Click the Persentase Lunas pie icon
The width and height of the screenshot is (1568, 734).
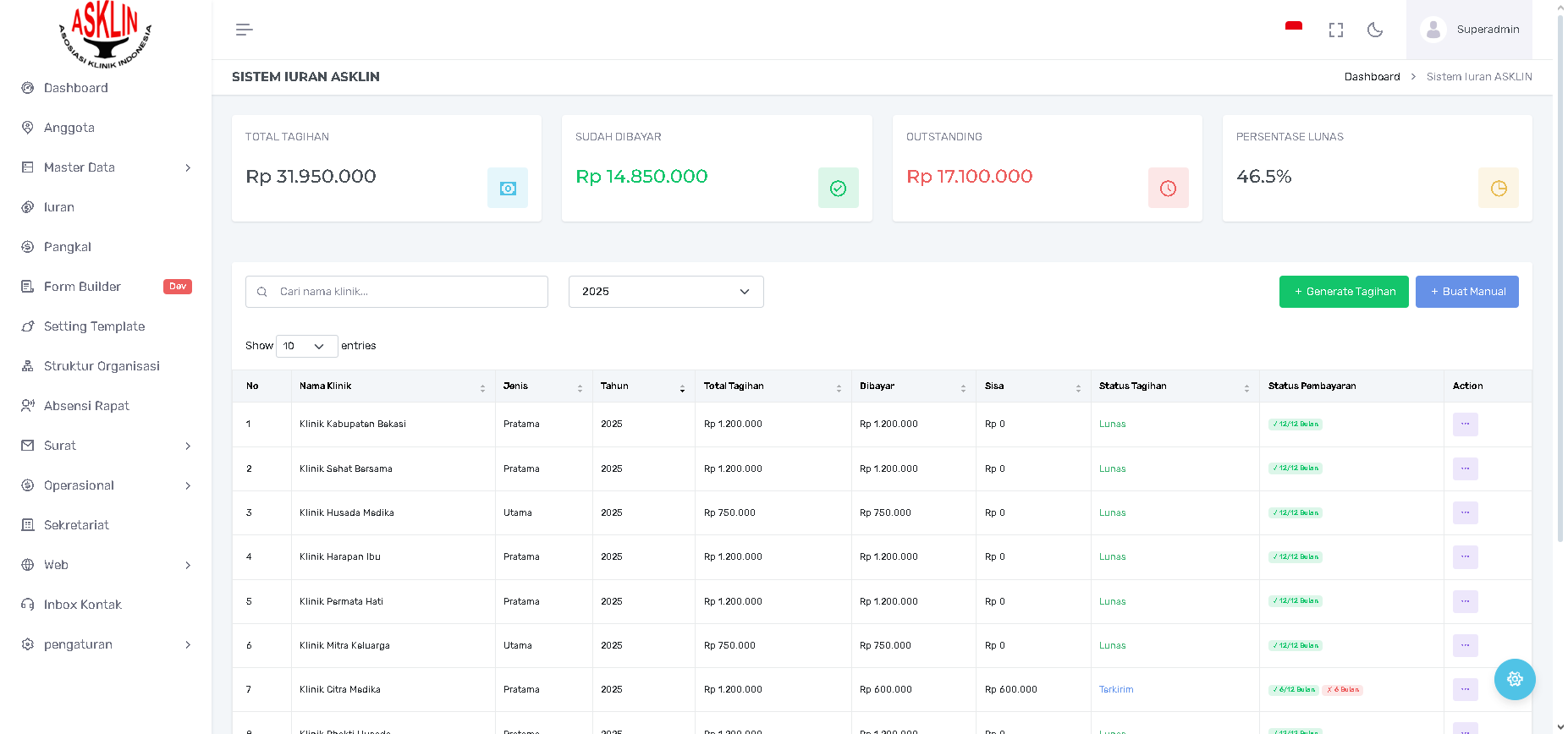click(x=1498, y=188)
